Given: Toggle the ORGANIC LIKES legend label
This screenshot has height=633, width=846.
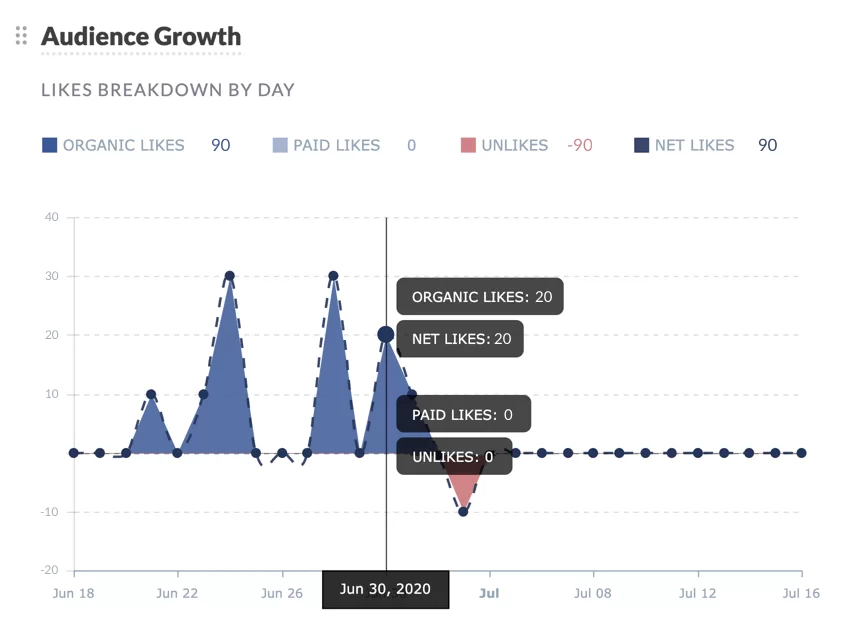Looking at the screenshot, I should pos(123,145).
